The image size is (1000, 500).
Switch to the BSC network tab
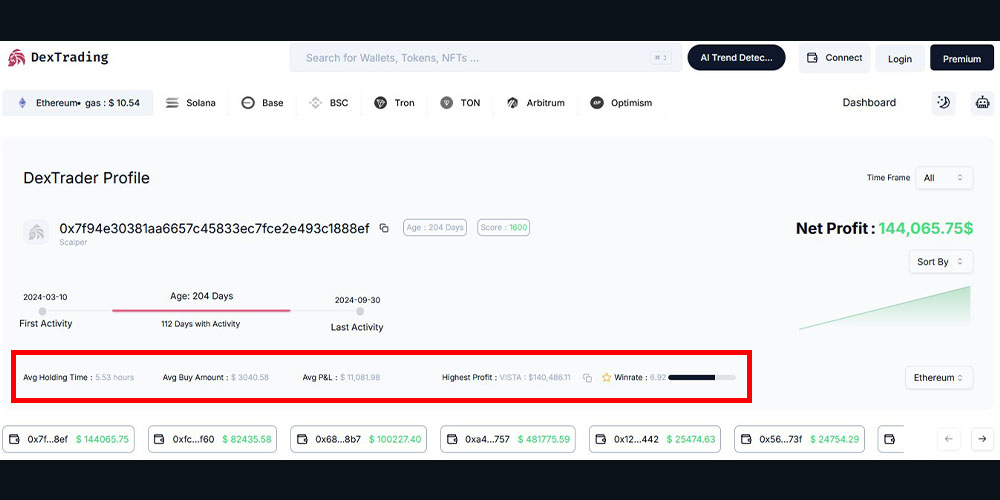(x=328, y=103)
